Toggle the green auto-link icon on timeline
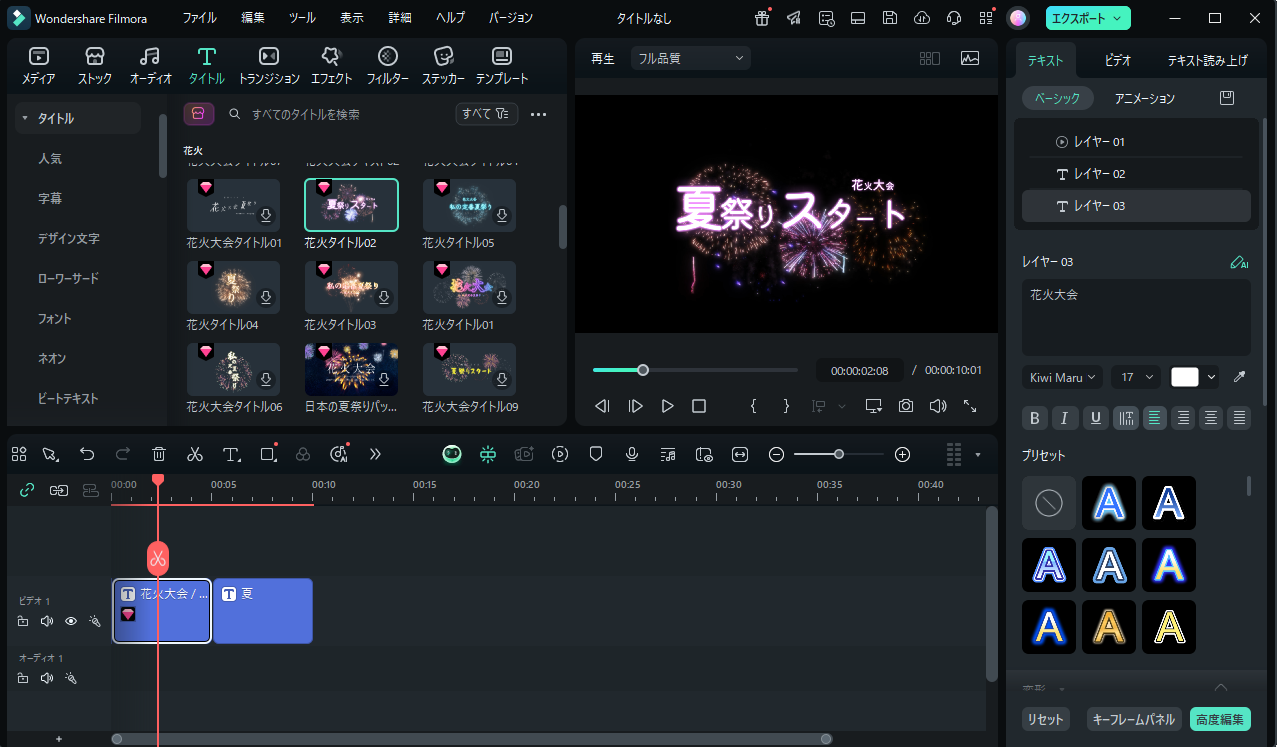This screenshot has width=1277, height=747. click(x=27, y=490)
